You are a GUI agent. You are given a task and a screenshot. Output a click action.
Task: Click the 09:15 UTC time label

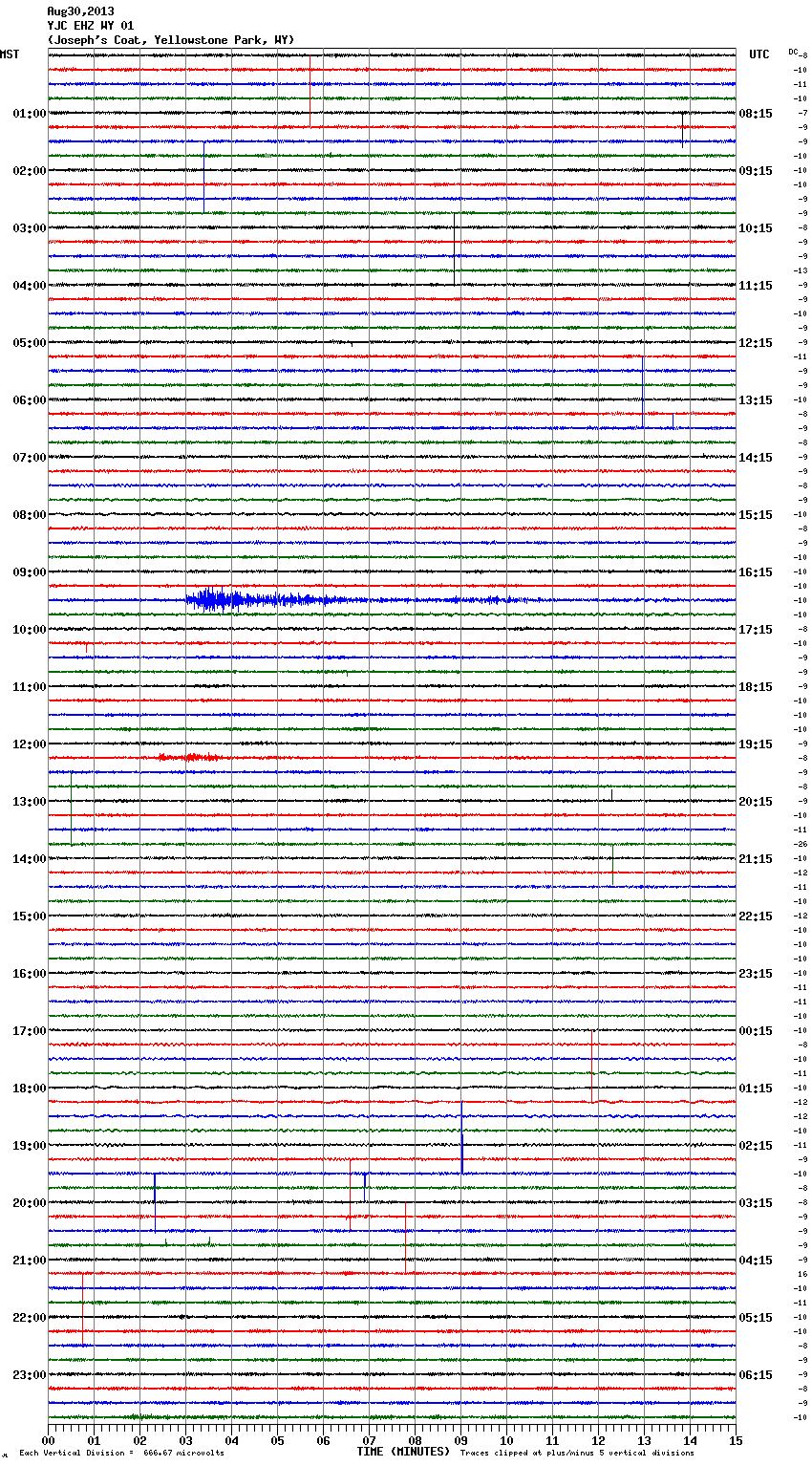pos(756,171)
